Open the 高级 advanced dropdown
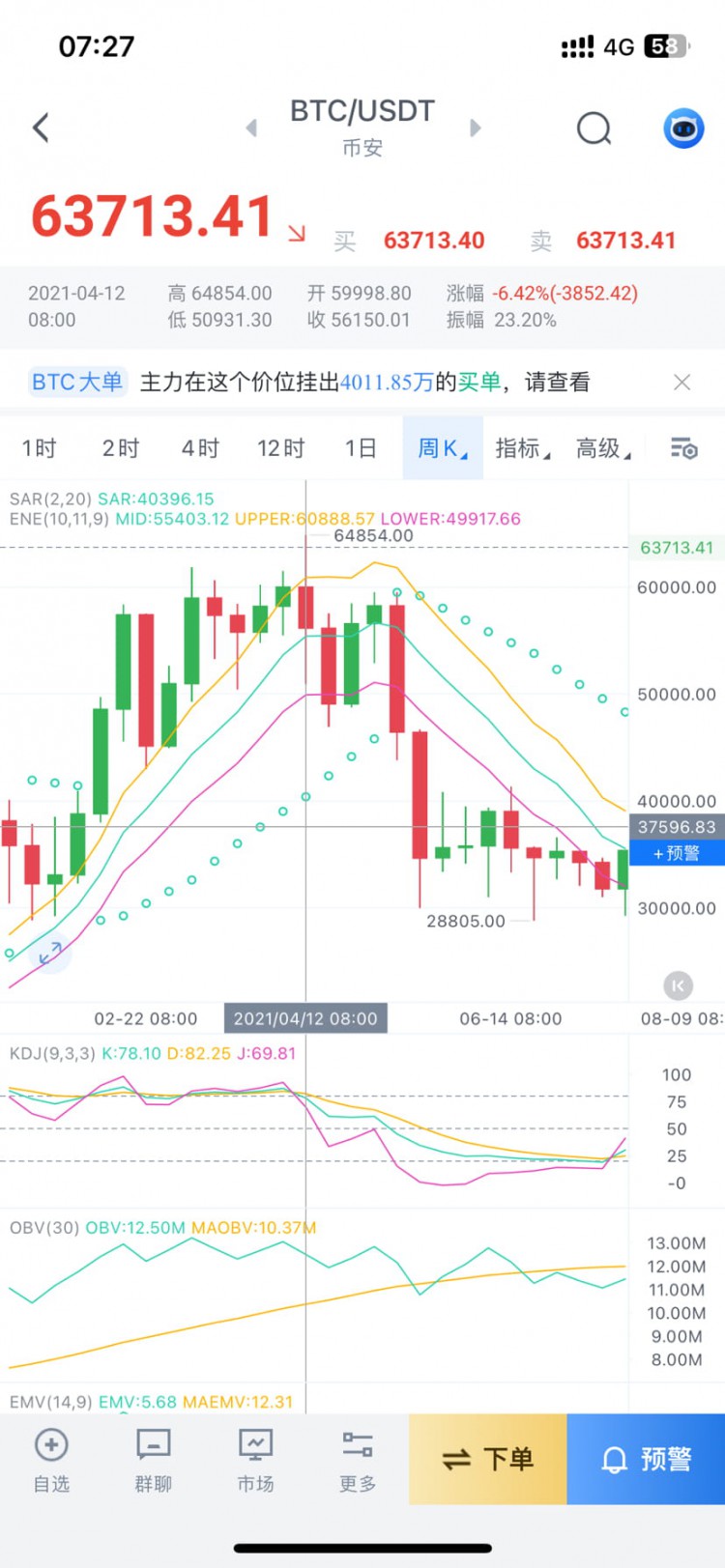 click(x=603, y=448)
